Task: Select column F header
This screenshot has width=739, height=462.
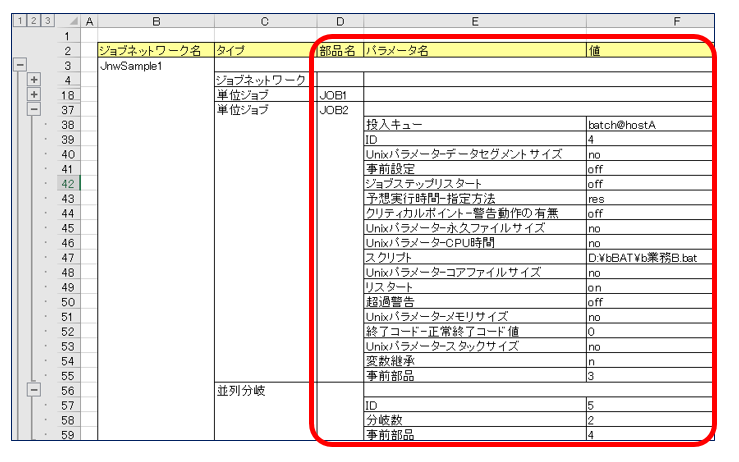Action: (648, 20)
